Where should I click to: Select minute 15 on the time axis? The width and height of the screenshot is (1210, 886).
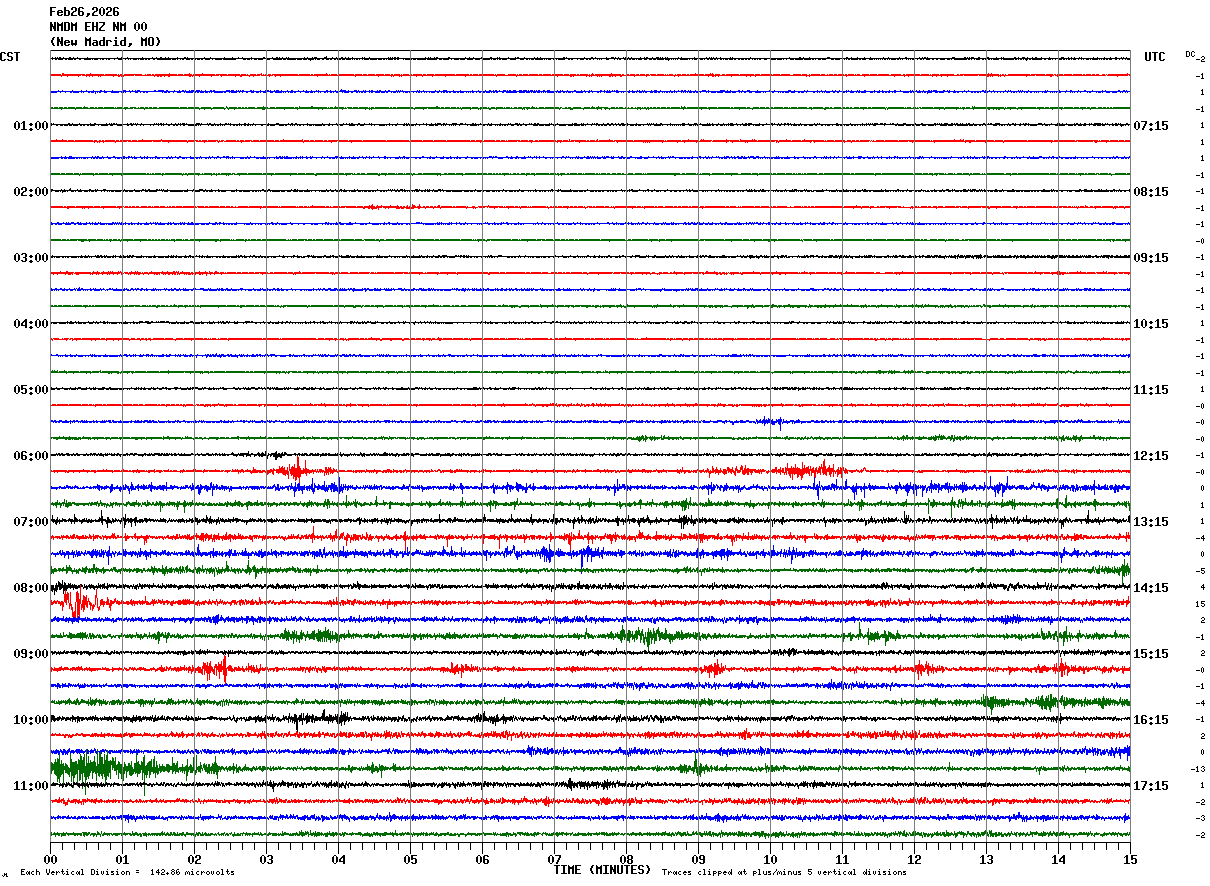1130,859
